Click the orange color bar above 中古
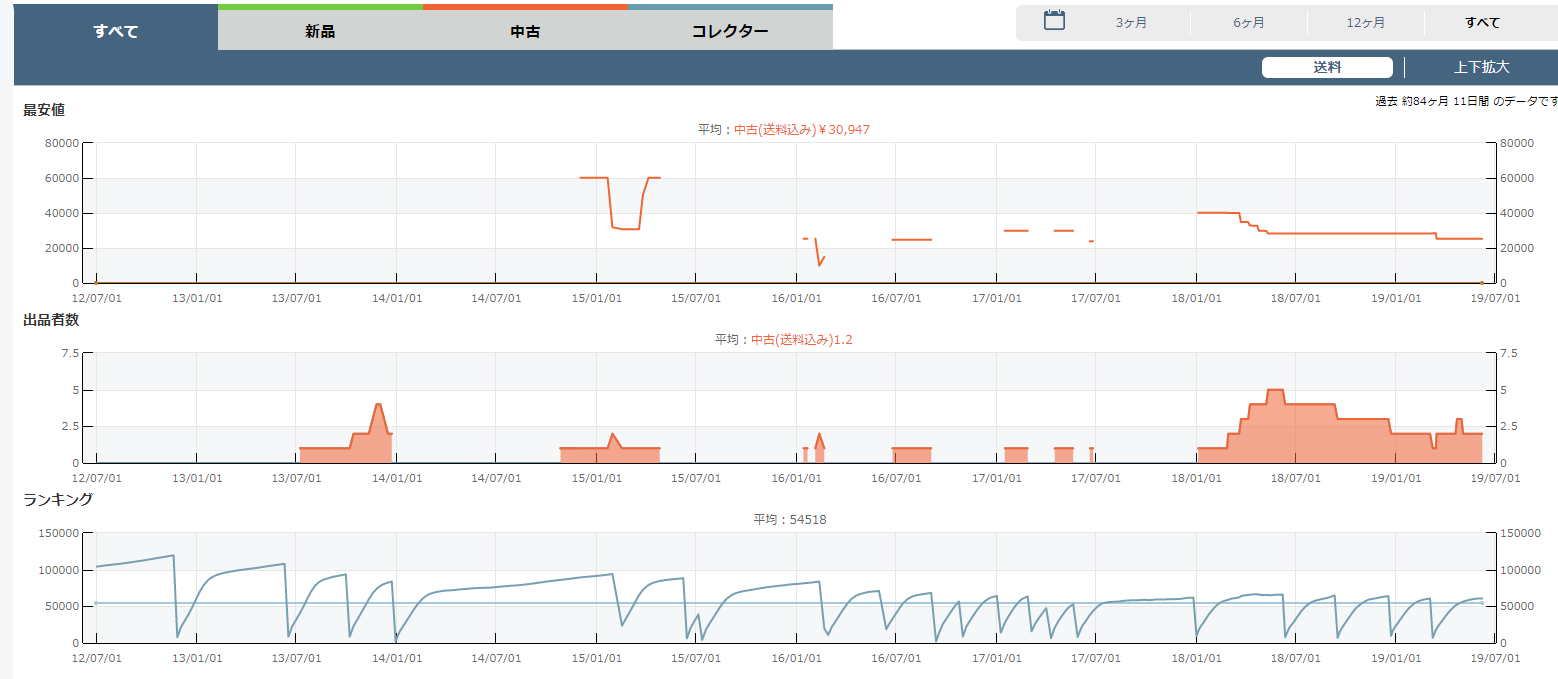The image size is (1558, 679). point(525,6)
